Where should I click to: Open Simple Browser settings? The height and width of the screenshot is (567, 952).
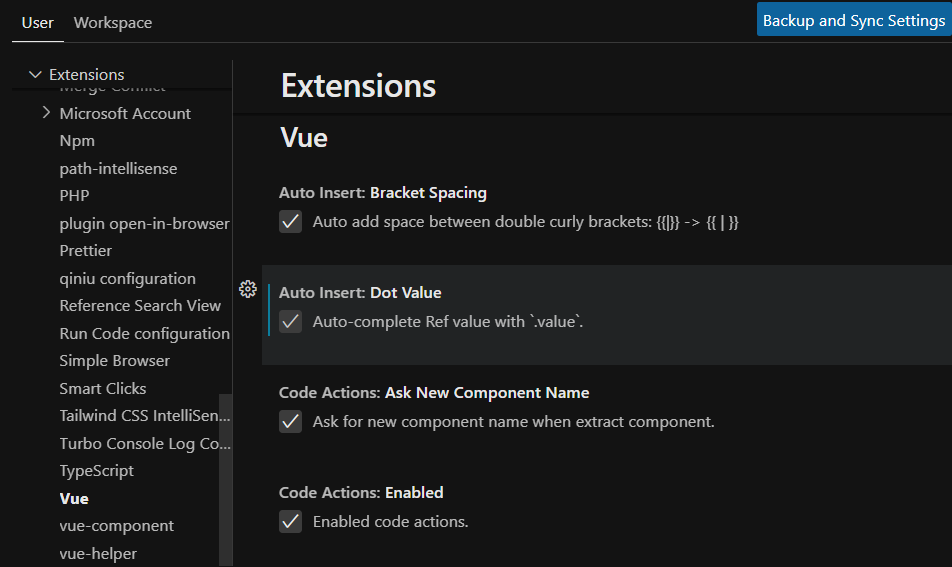[115, 361]
